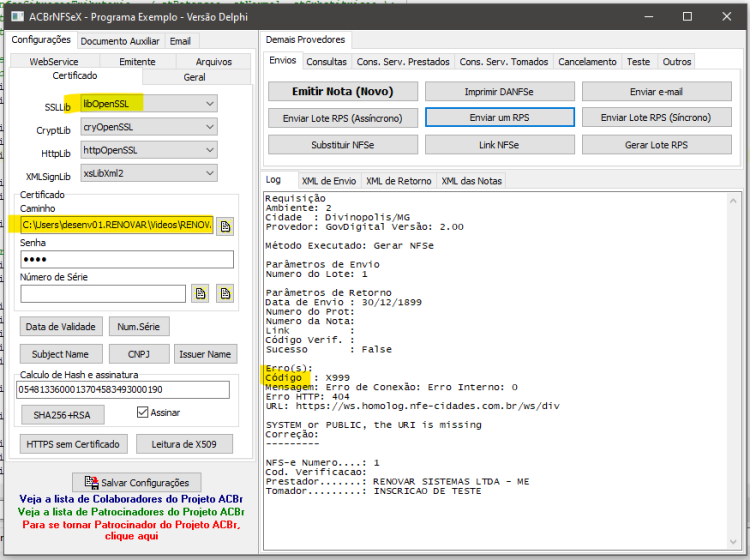750x560 pixels.
Task: Click Leitura de X509 button
Action: click(x=184, y=444)
